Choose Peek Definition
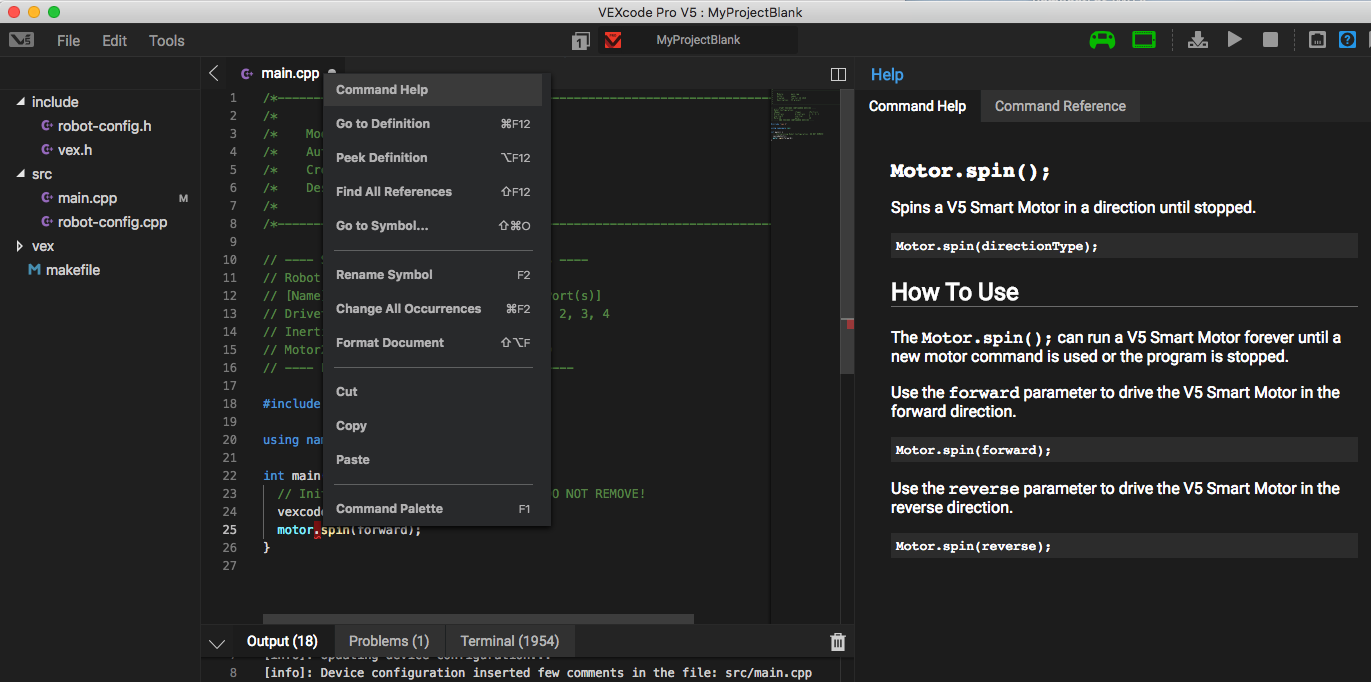Viewport: 1371px width, 682px height. pyautogui.click(x=433, y=158)
